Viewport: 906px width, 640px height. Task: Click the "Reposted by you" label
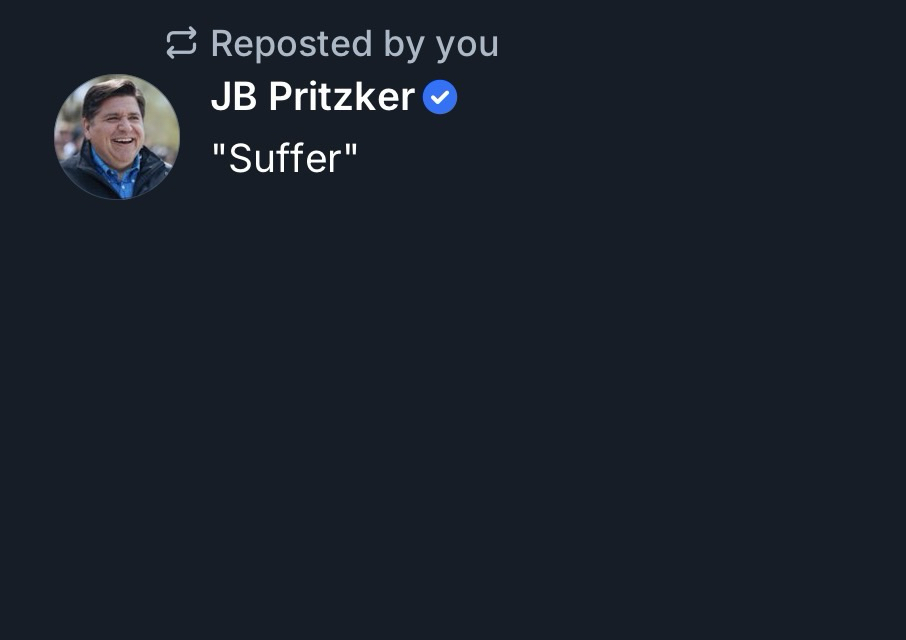[354, 43]
